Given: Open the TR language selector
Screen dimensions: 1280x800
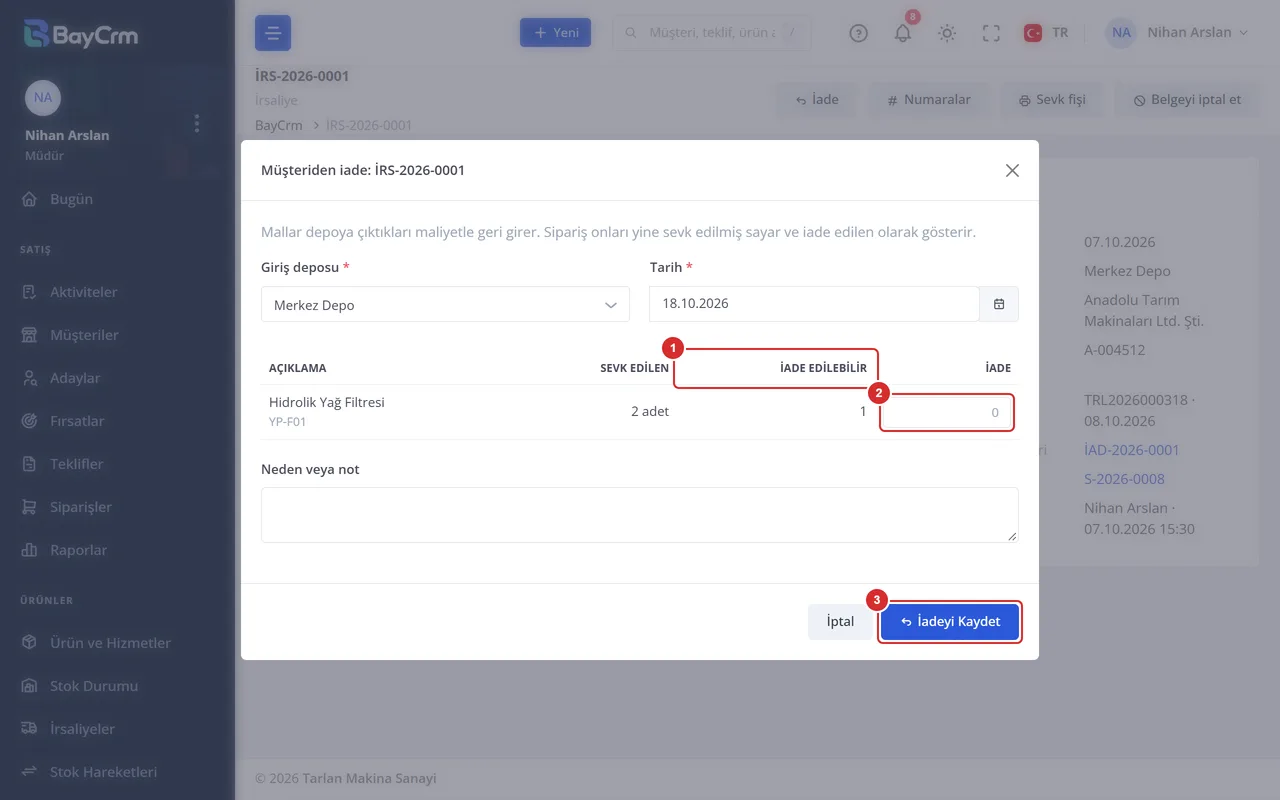Looking at the screenshot, I should point(1046,33).
